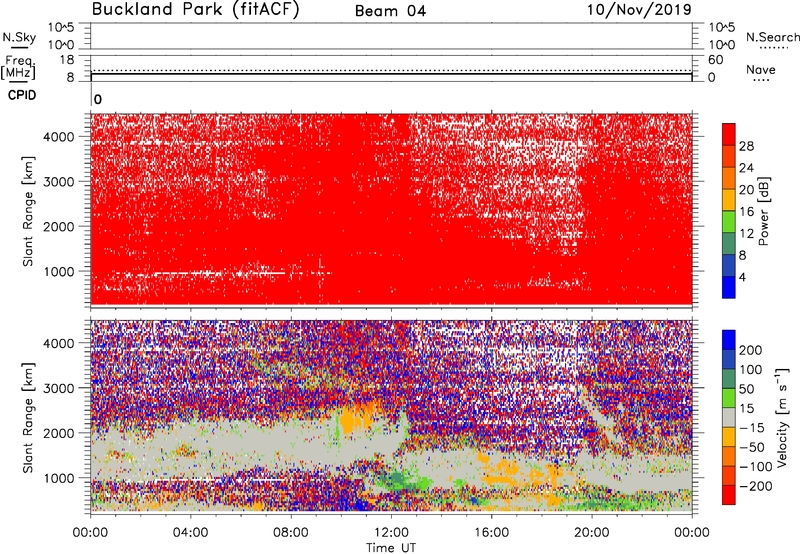The width and height of the screenshot is (800, 554).
Task: Click the '20:00' time tick label
Action: point(591,533)
